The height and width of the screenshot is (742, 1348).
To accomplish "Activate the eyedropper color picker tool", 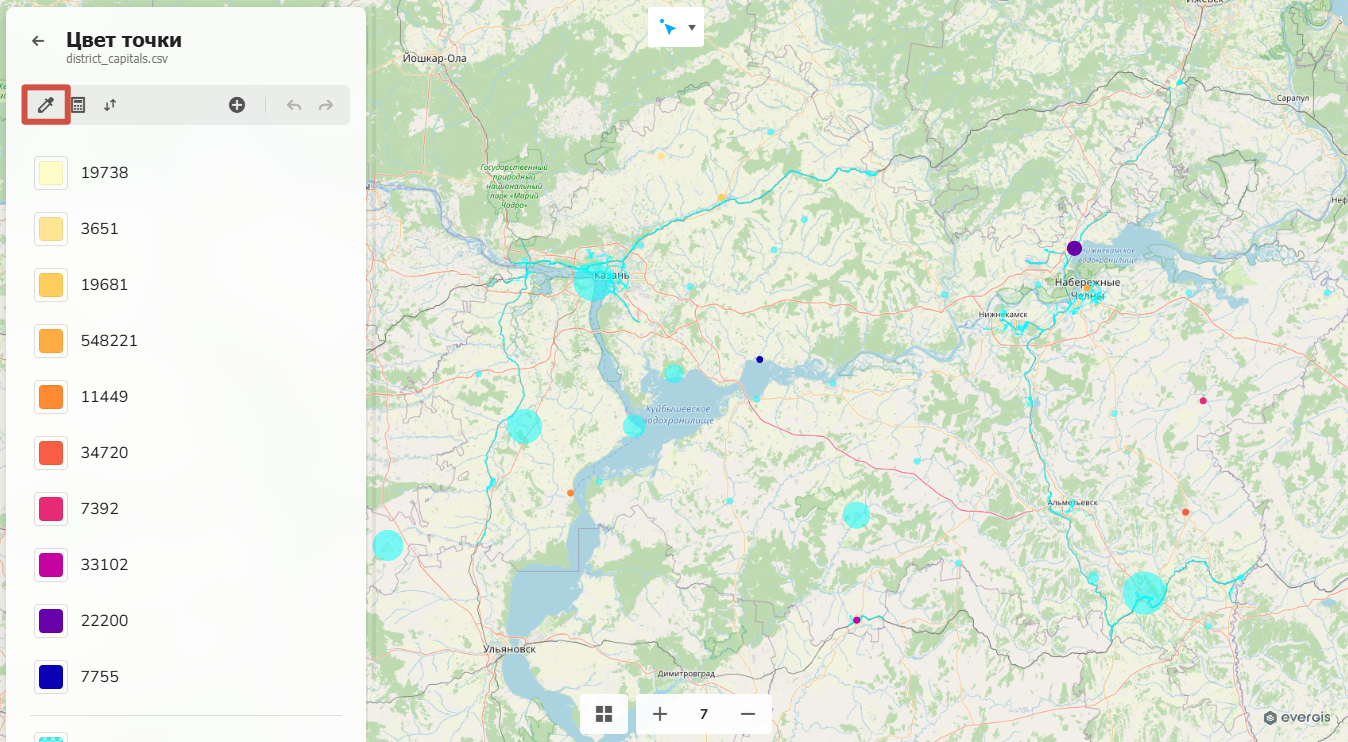I will point(45,105).
